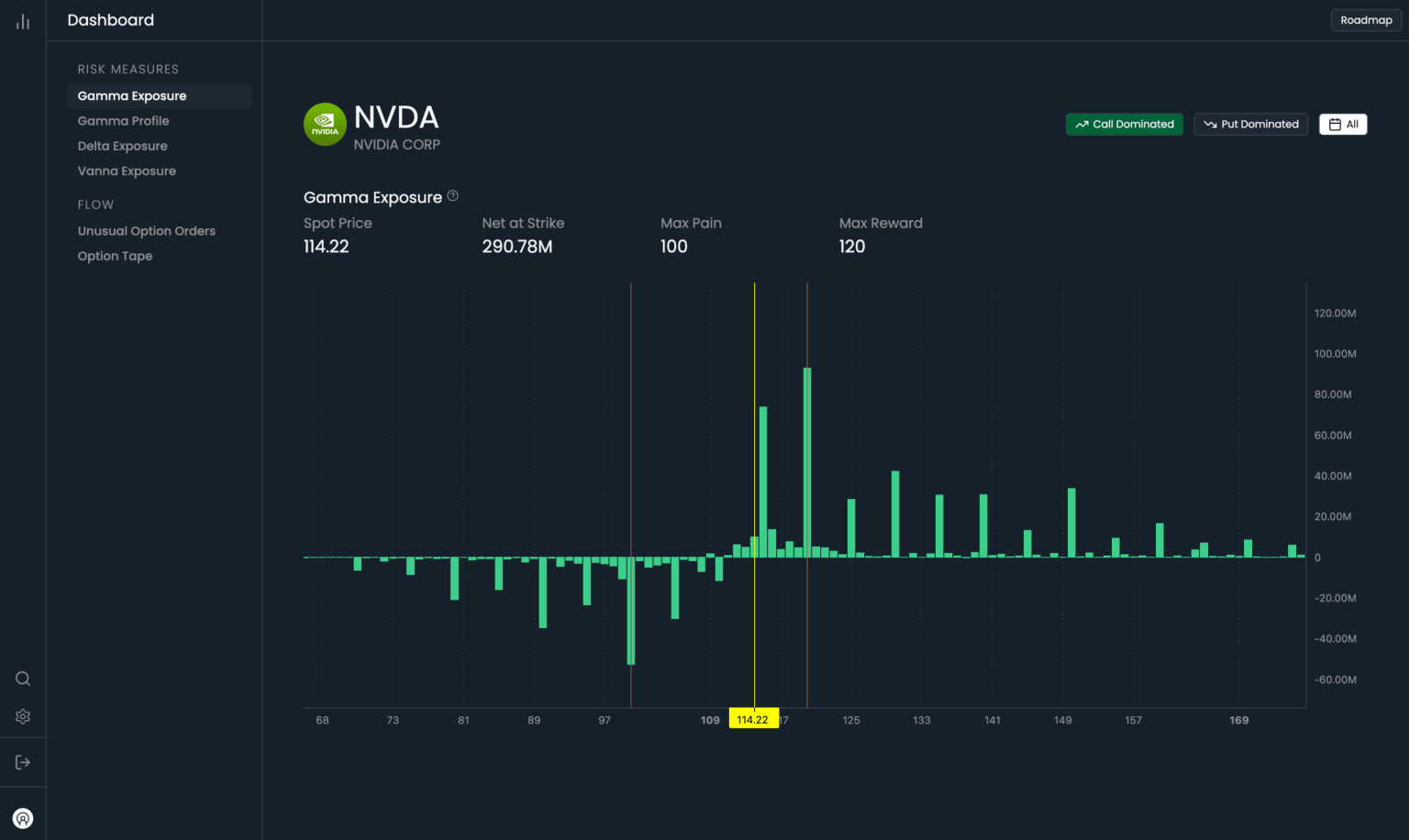This screenshot has height=840, width=1409.
Task: Open Vanna Exposure menu item
Action: (x=127, y=171)
